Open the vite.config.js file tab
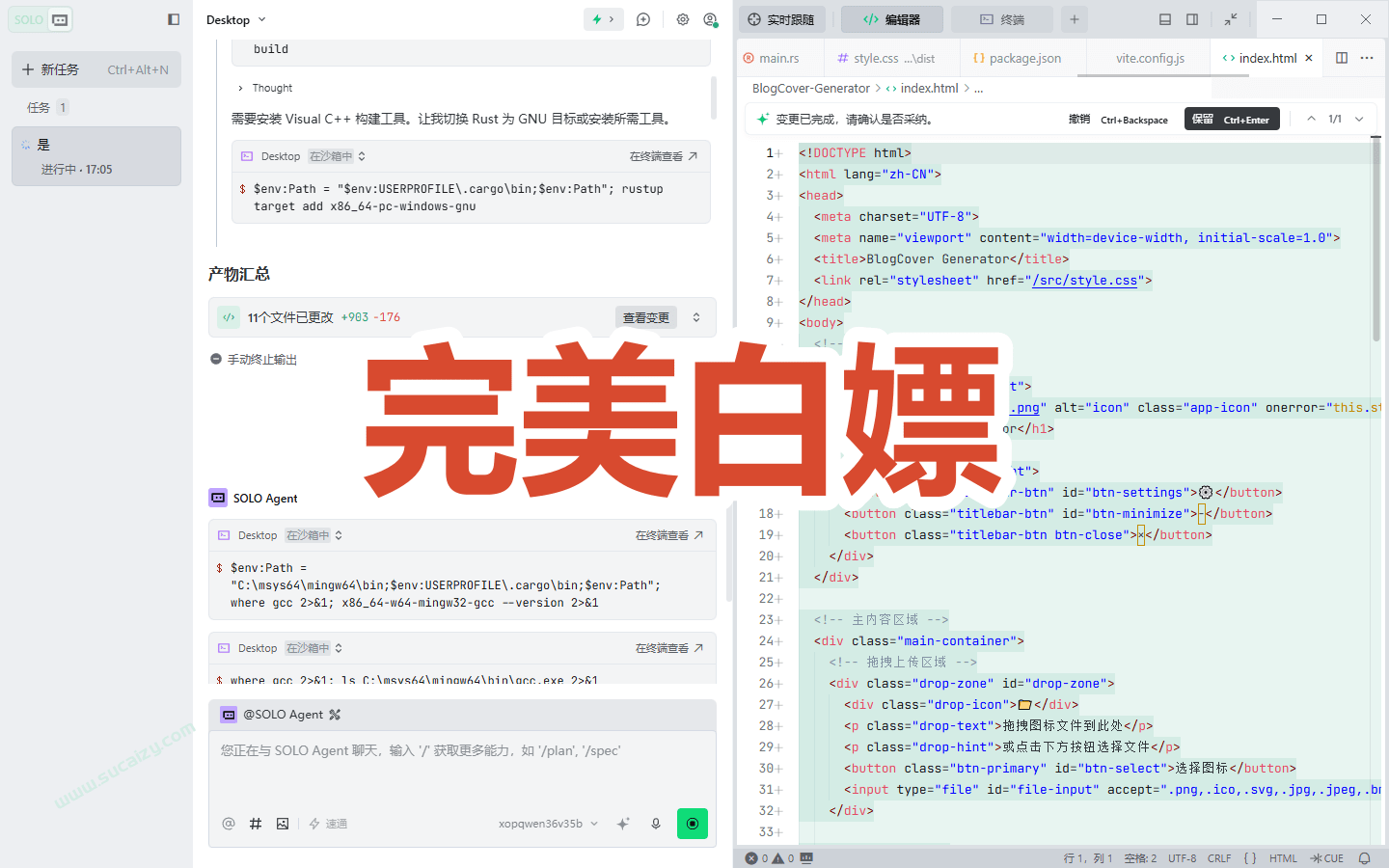The height and width of the screenshot is (868, 1389). 1150,58
